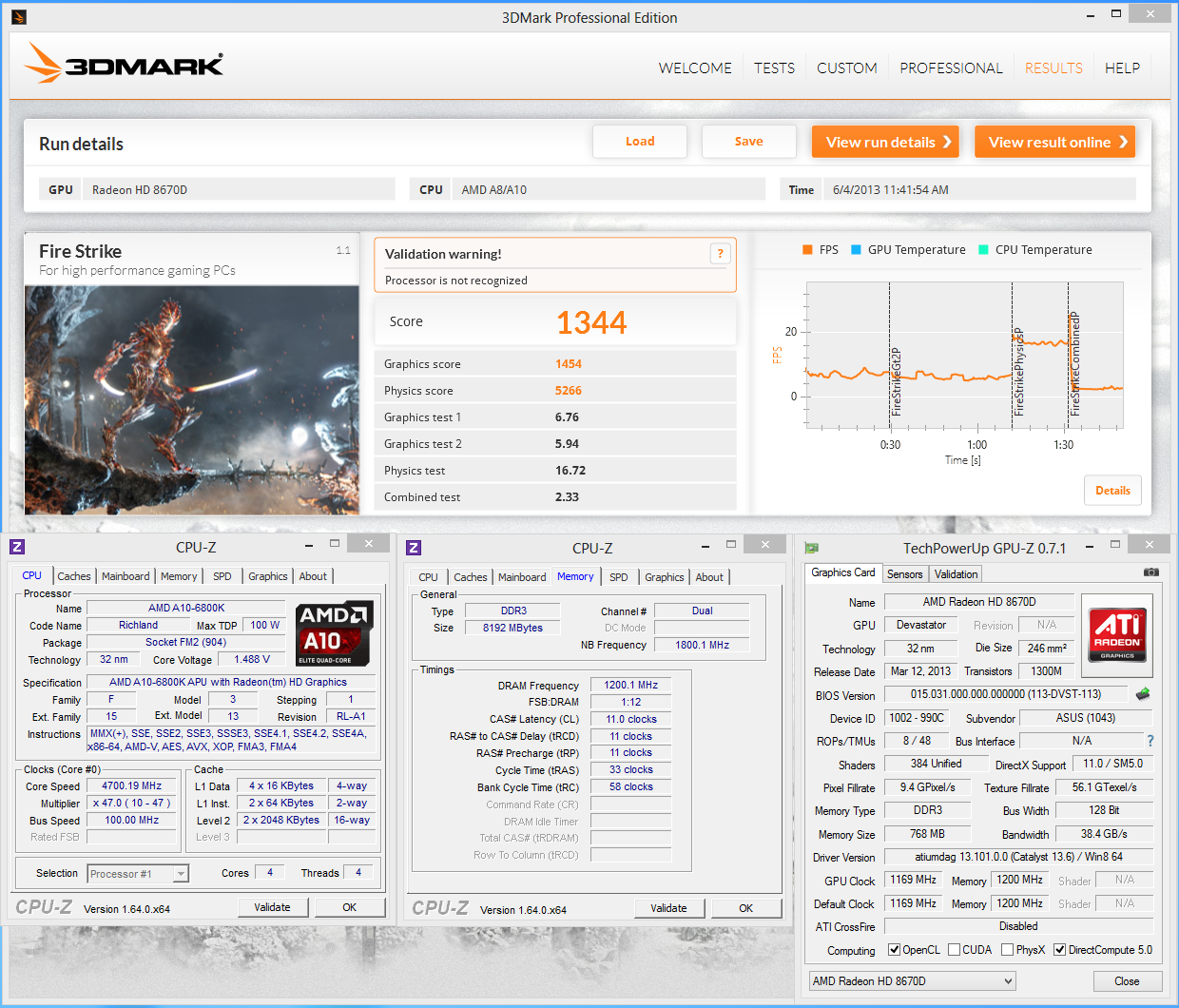Click Bus Interface question mark in GPU-Z
The image size is (1179, 1008).
coord(1150,741)
